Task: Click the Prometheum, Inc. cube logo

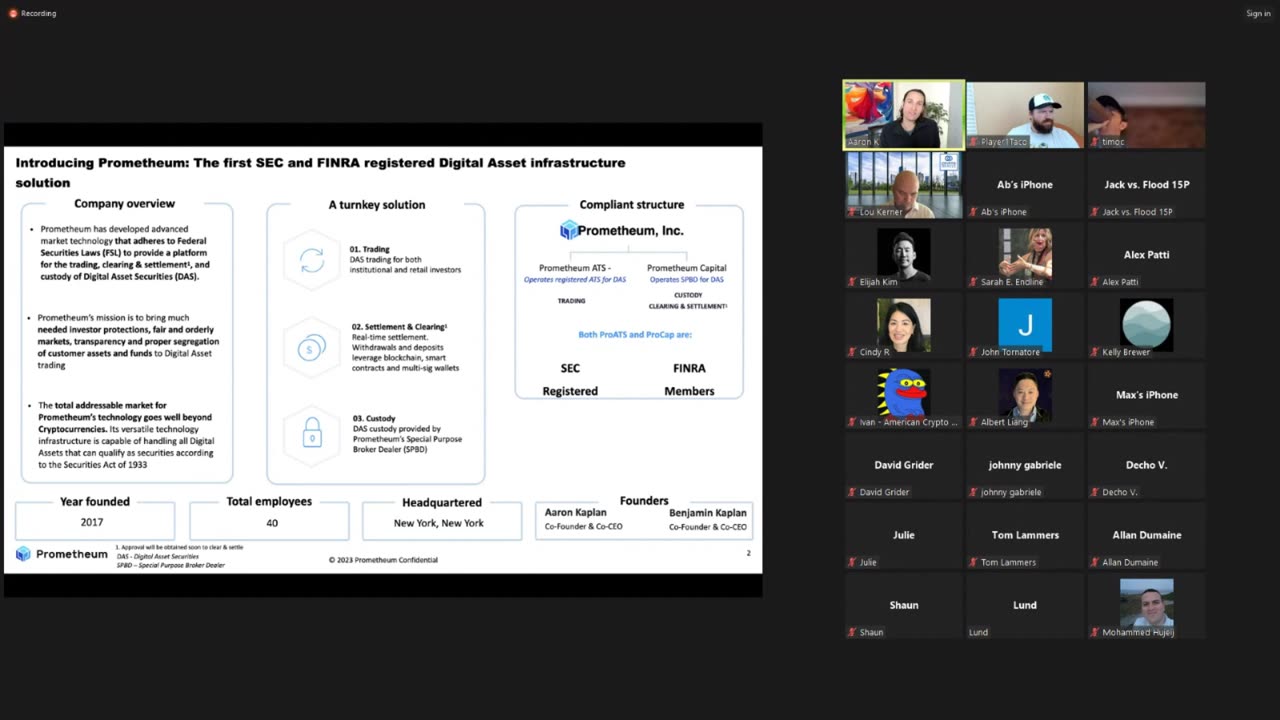Action: (x=569, y=231)
